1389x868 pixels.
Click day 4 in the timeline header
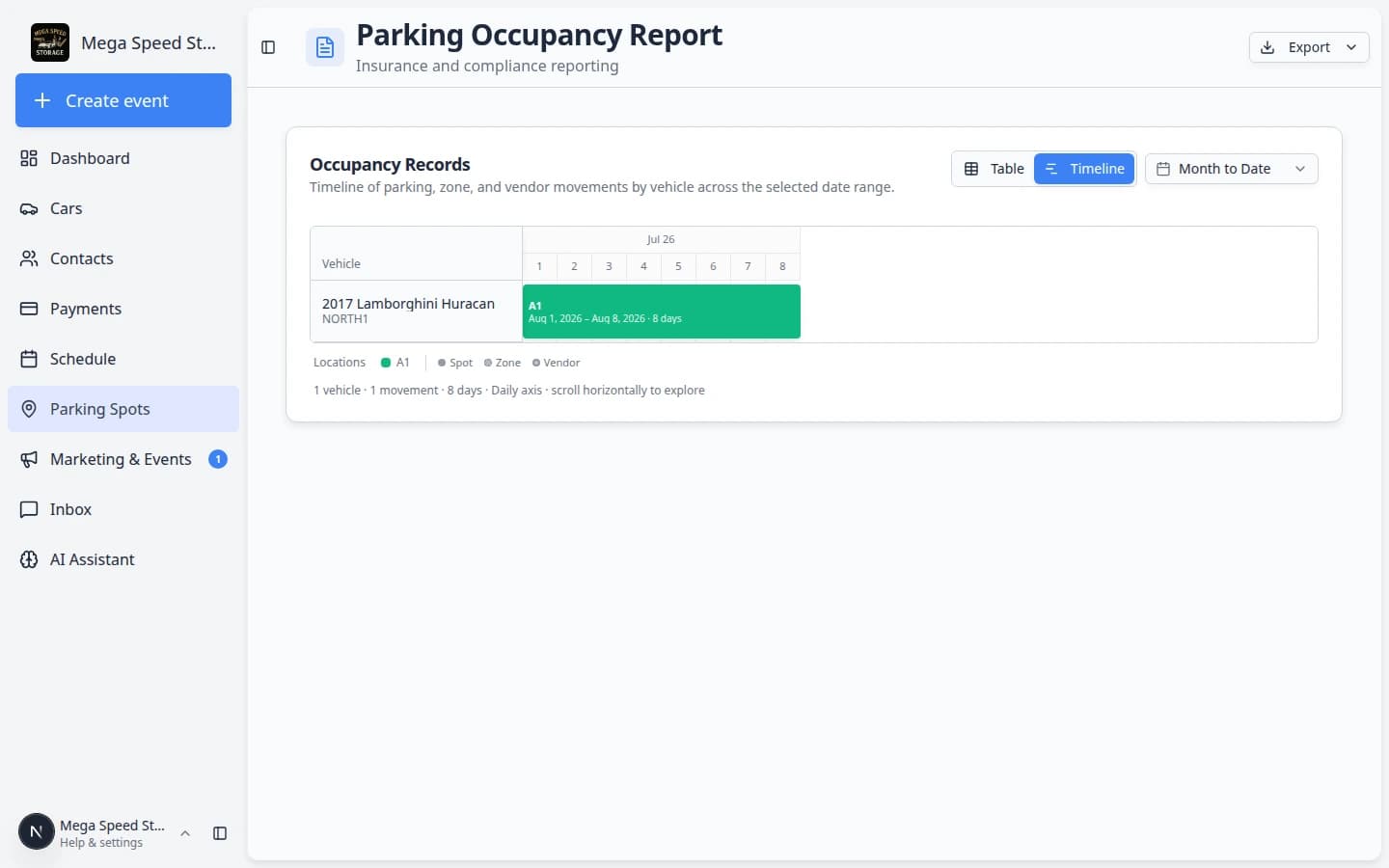pyautogui.click(x=643, y=266)
